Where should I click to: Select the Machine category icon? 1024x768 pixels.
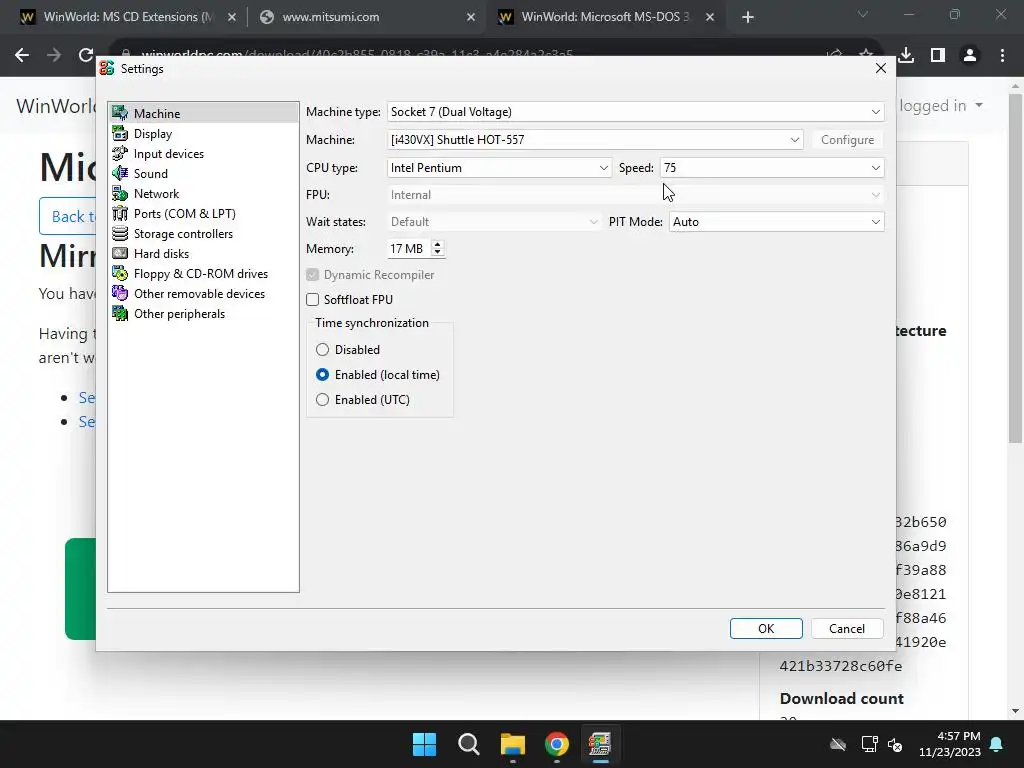click(x=120, y=113)
